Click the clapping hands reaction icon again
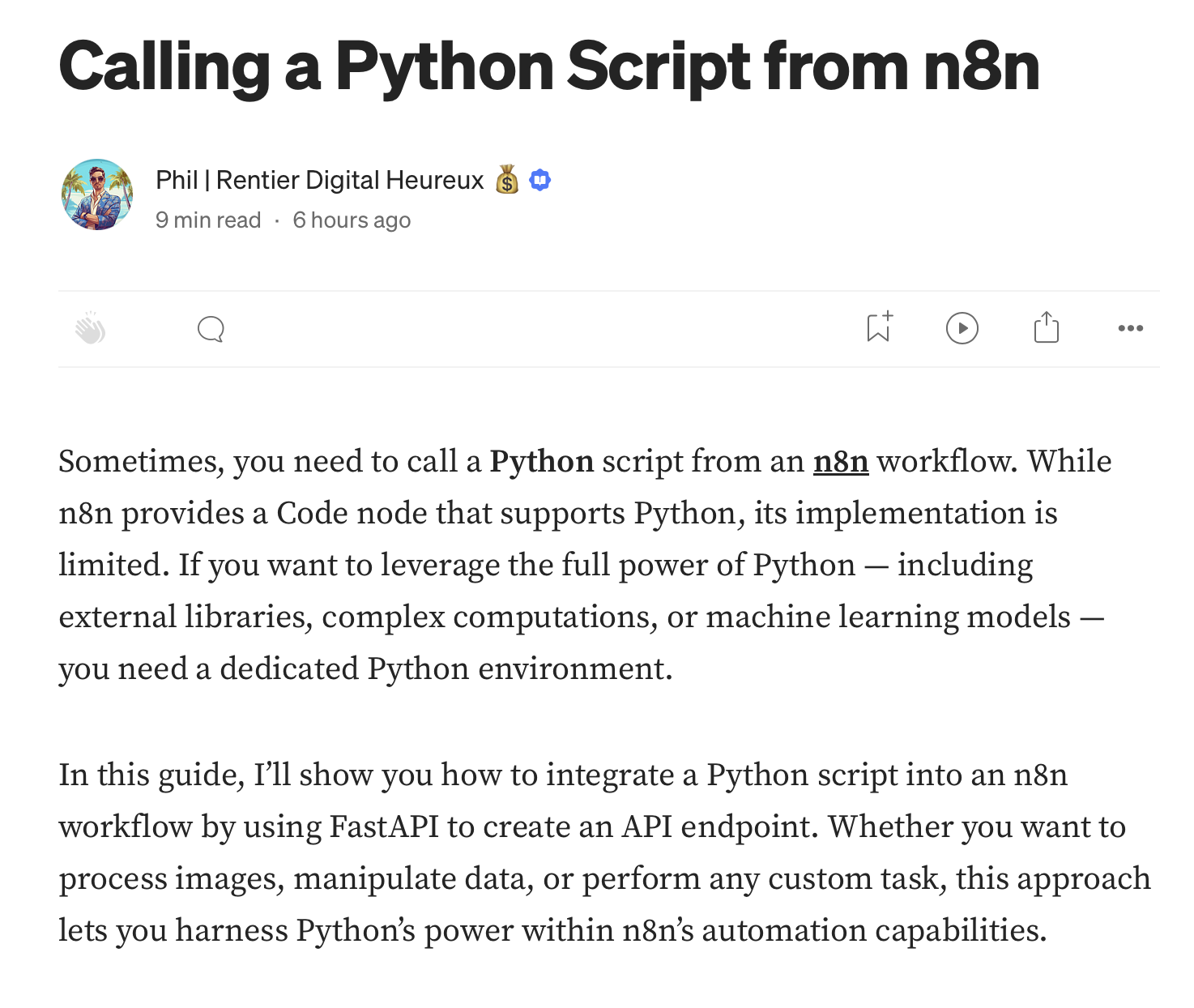Screen dimensions: 1194x1008 coord(92,328)
